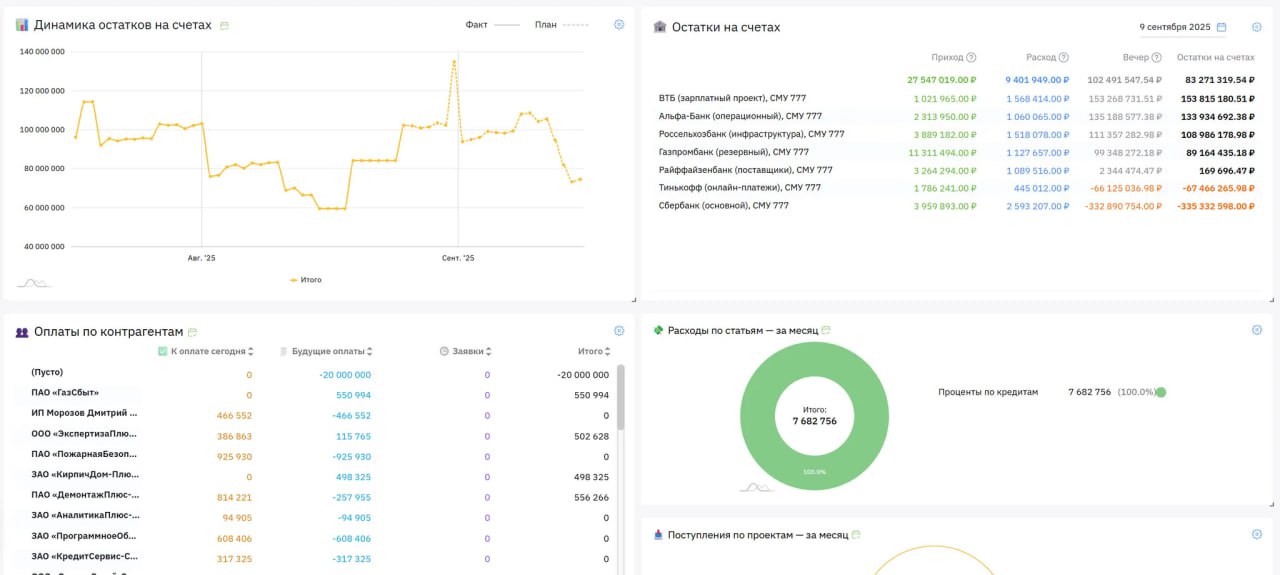Open settings gear of Динамика остатков widget

(619, 25)
